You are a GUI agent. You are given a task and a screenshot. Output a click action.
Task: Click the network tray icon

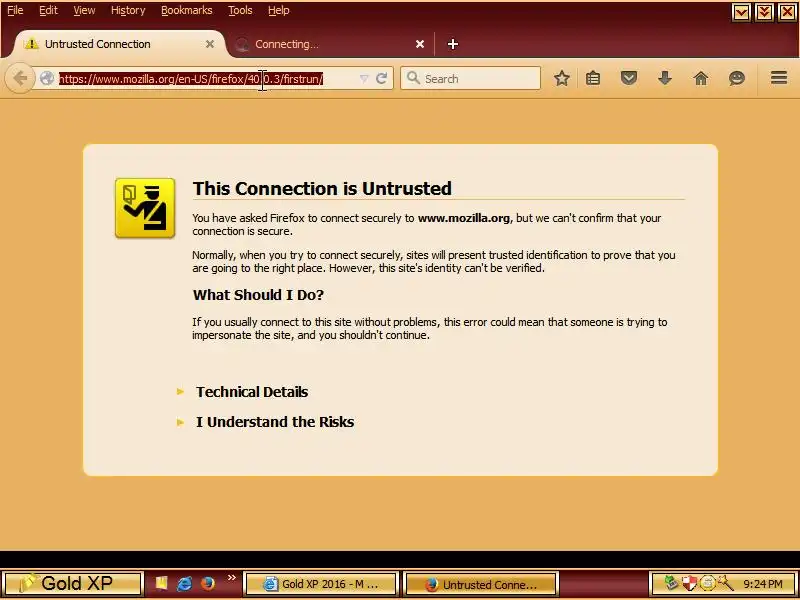tap(672, 583)
